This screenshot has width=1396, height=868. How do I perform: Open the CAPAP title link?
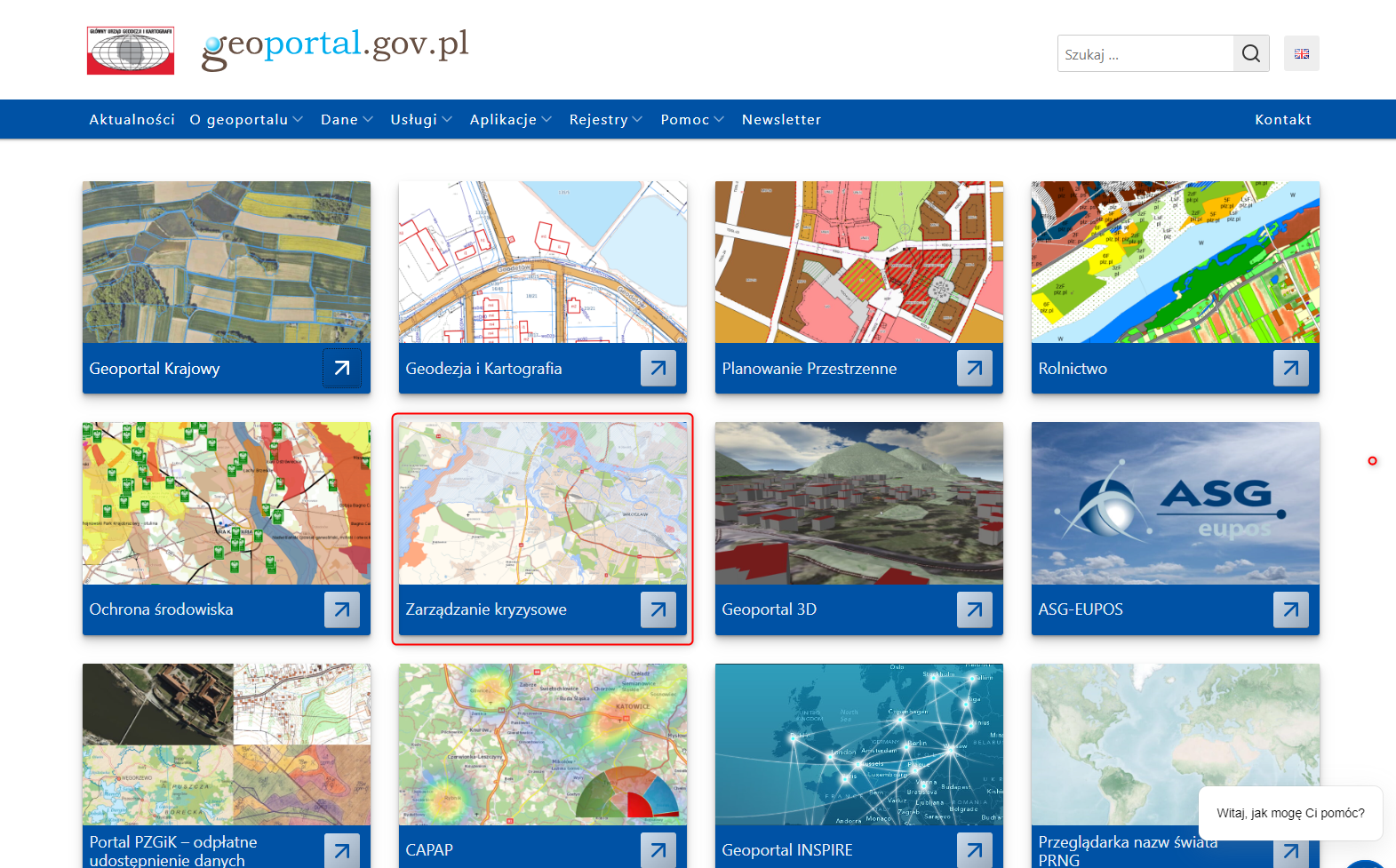(x=429, y=850)
